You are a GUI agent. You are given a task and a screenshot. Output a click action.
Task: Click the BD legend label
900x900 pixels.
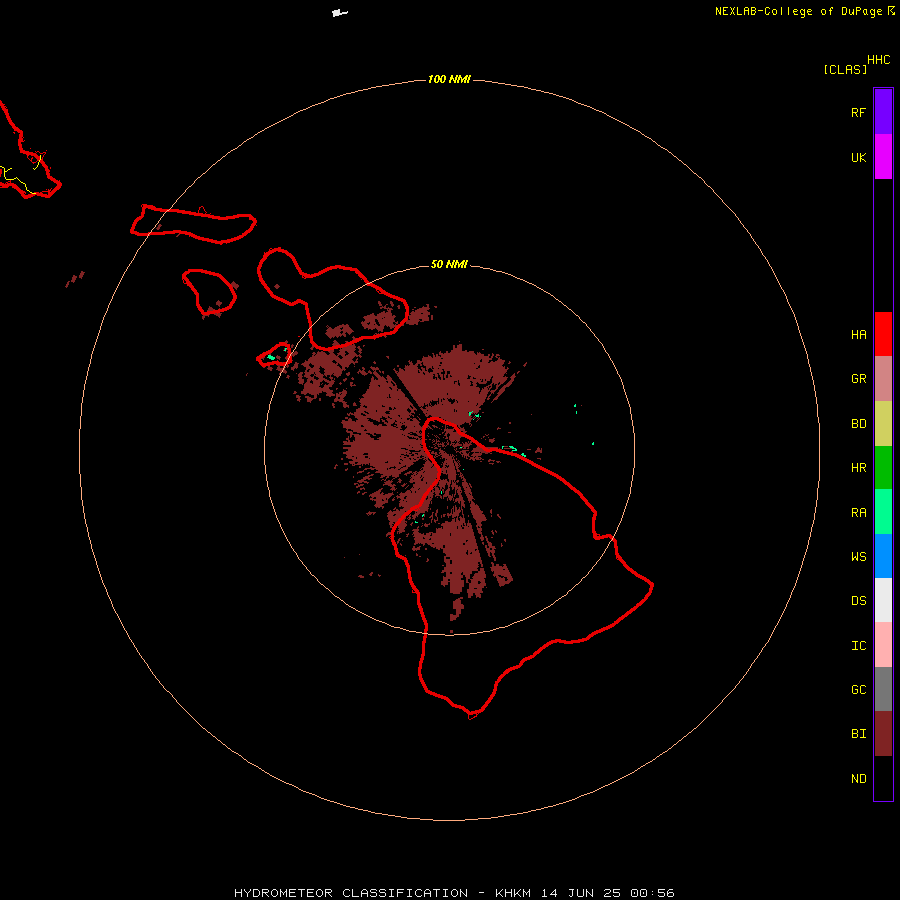coord(858,424)
